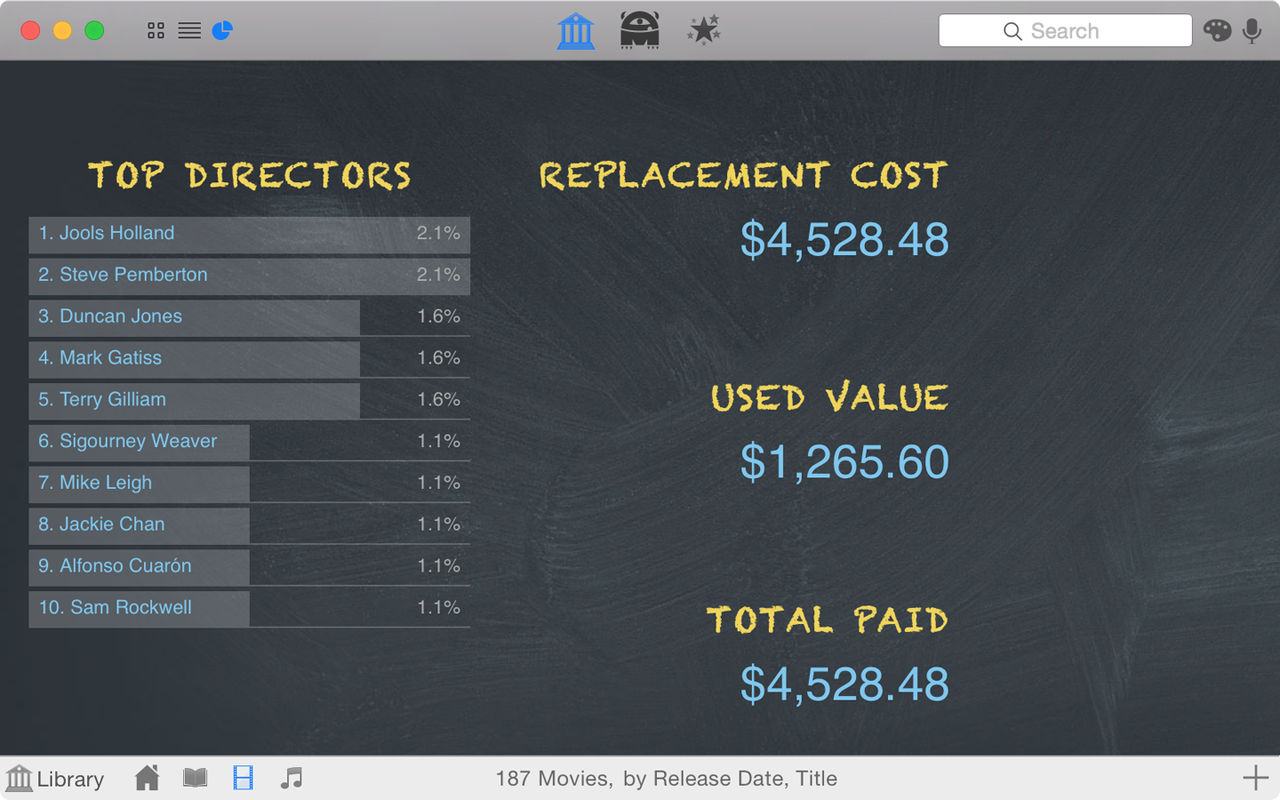Open the stars wish list icon

tap(704, 30)
